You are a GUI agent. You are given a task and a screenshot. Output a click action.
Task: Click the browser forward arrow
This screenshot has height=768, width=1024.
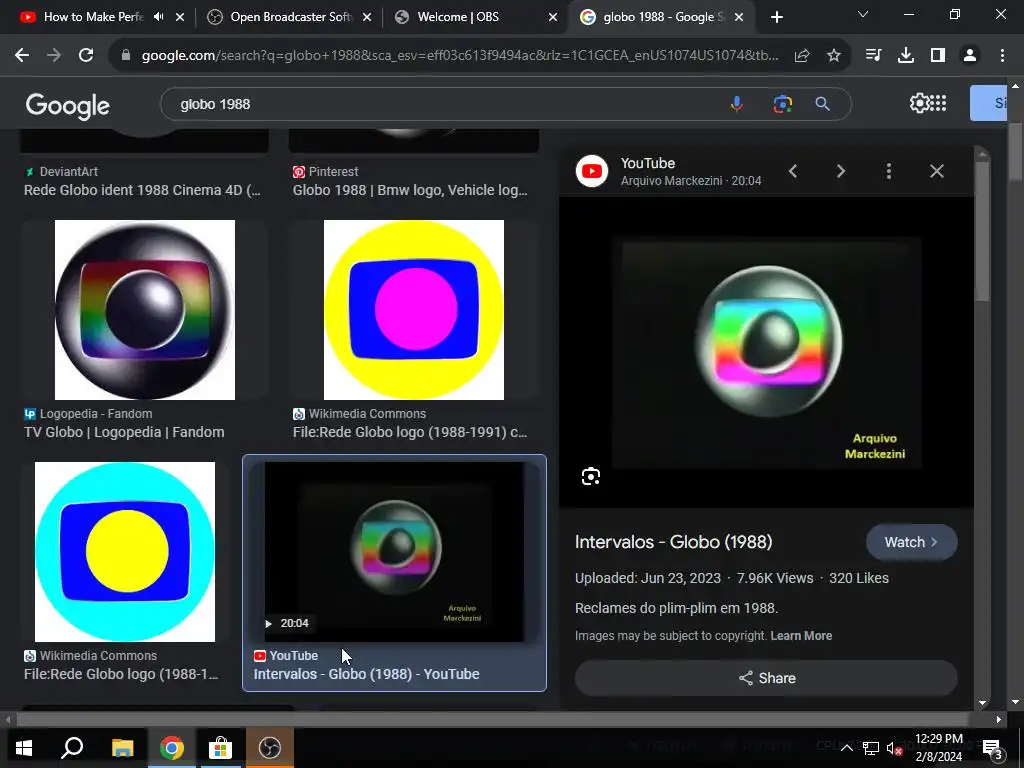click(54, 56)
